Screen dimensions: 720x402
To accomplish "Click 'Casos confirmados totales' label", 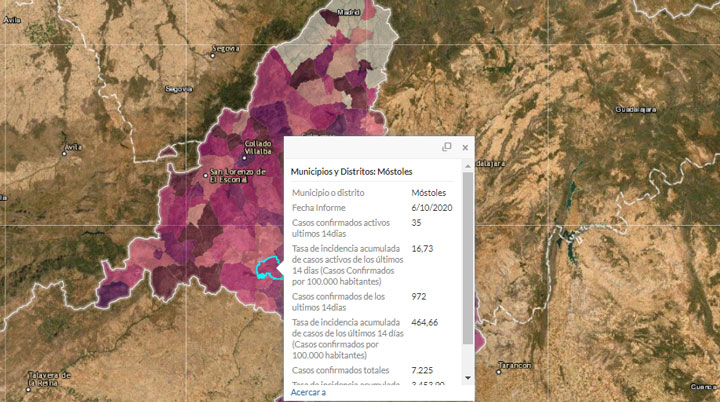I will (341, 370).
